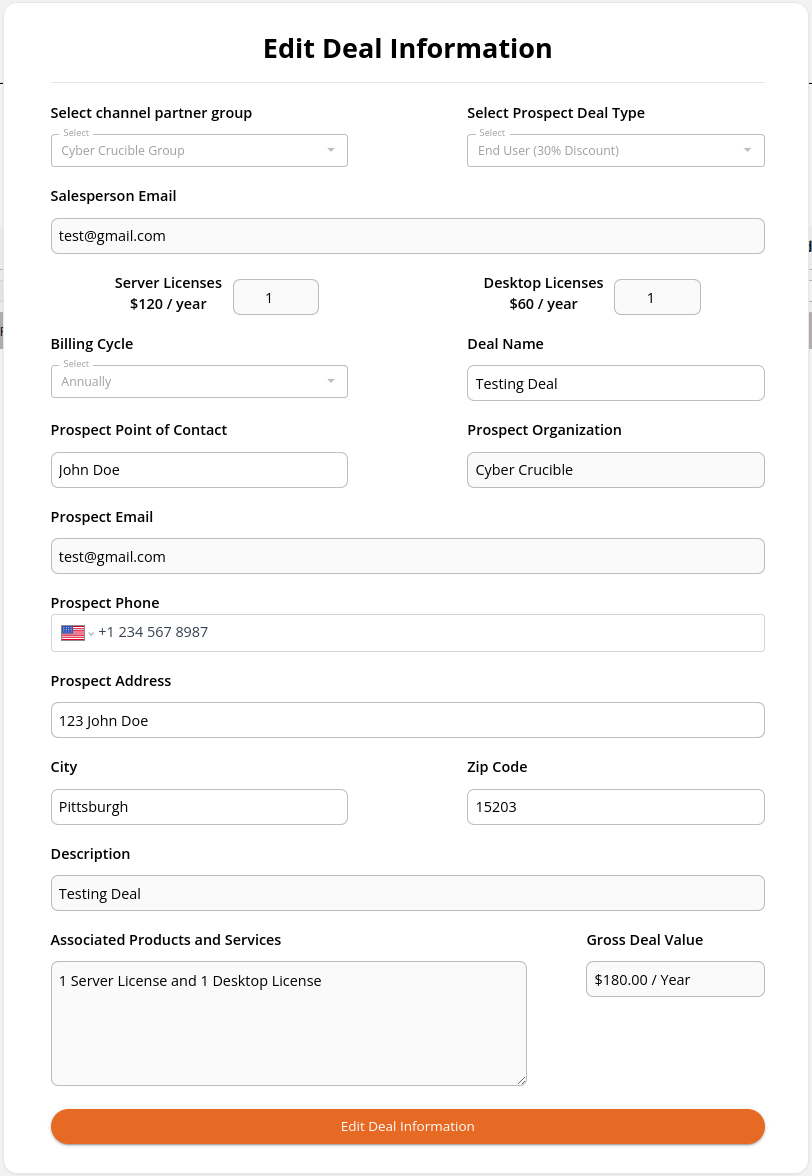Select the Description text field
This screenshot has height=1176, width=812.
[408, 893]
